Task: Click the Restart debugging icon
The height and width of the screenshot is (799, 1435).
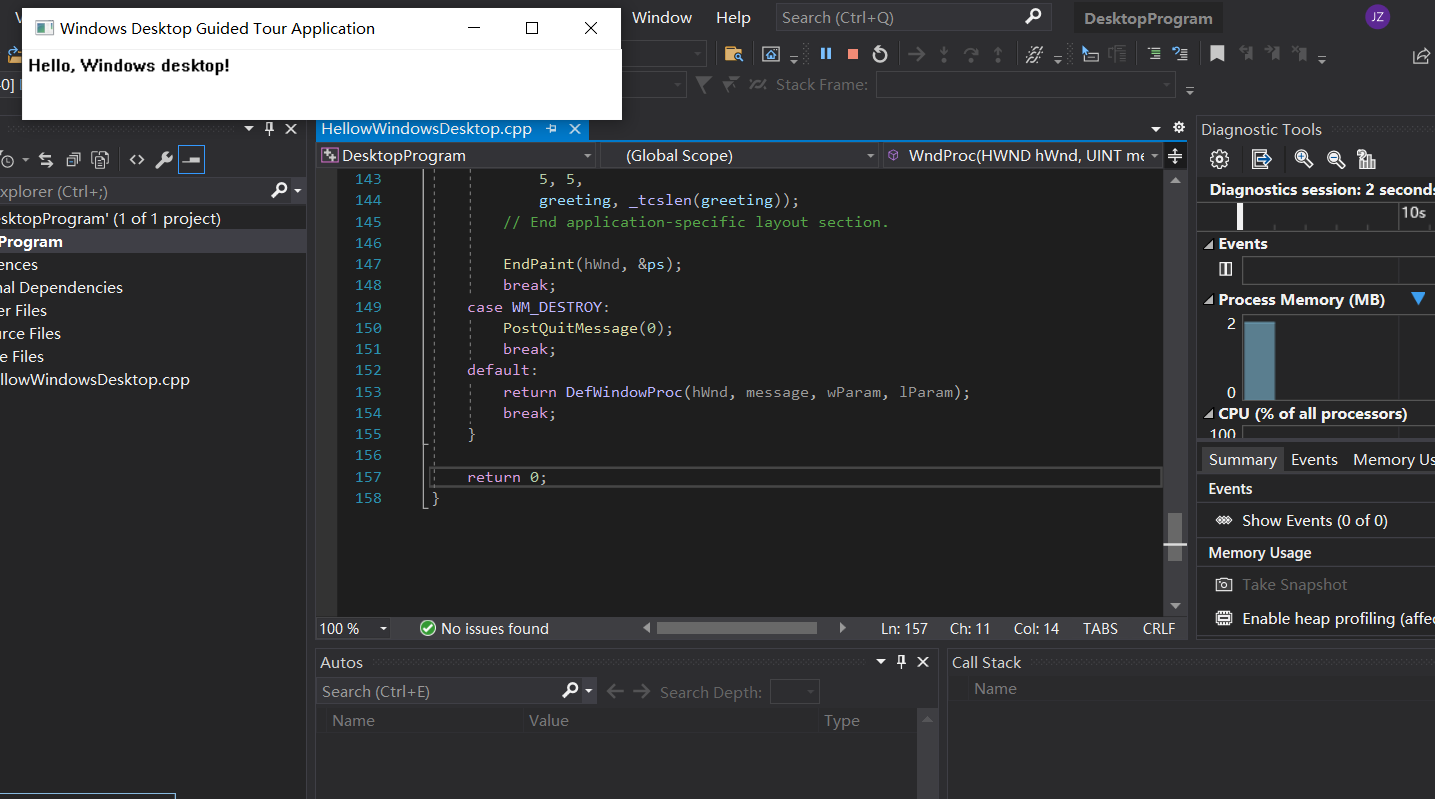Action: pyautogui.click(x=879, y=53)
